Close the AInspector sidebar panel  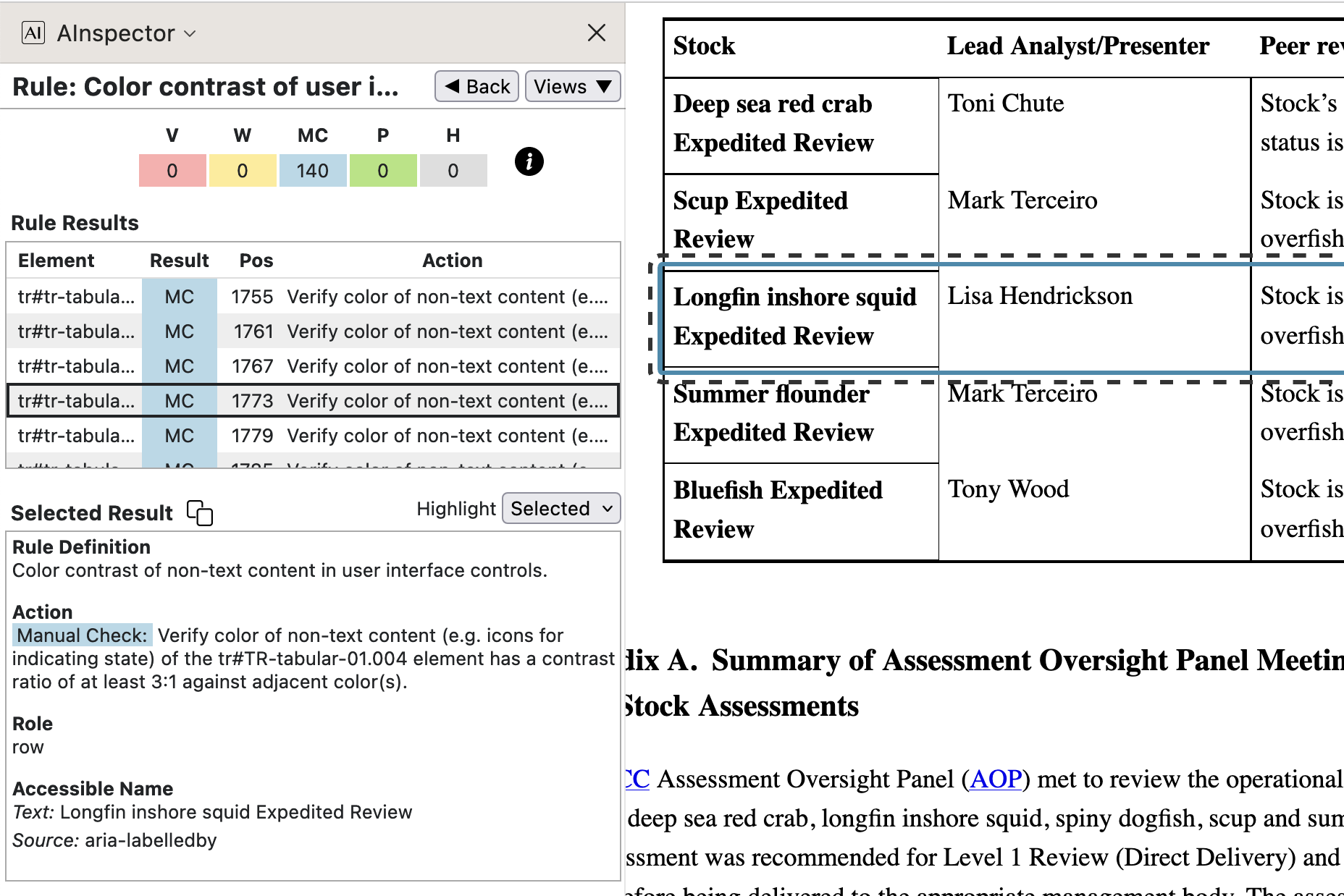click(596, 33)
